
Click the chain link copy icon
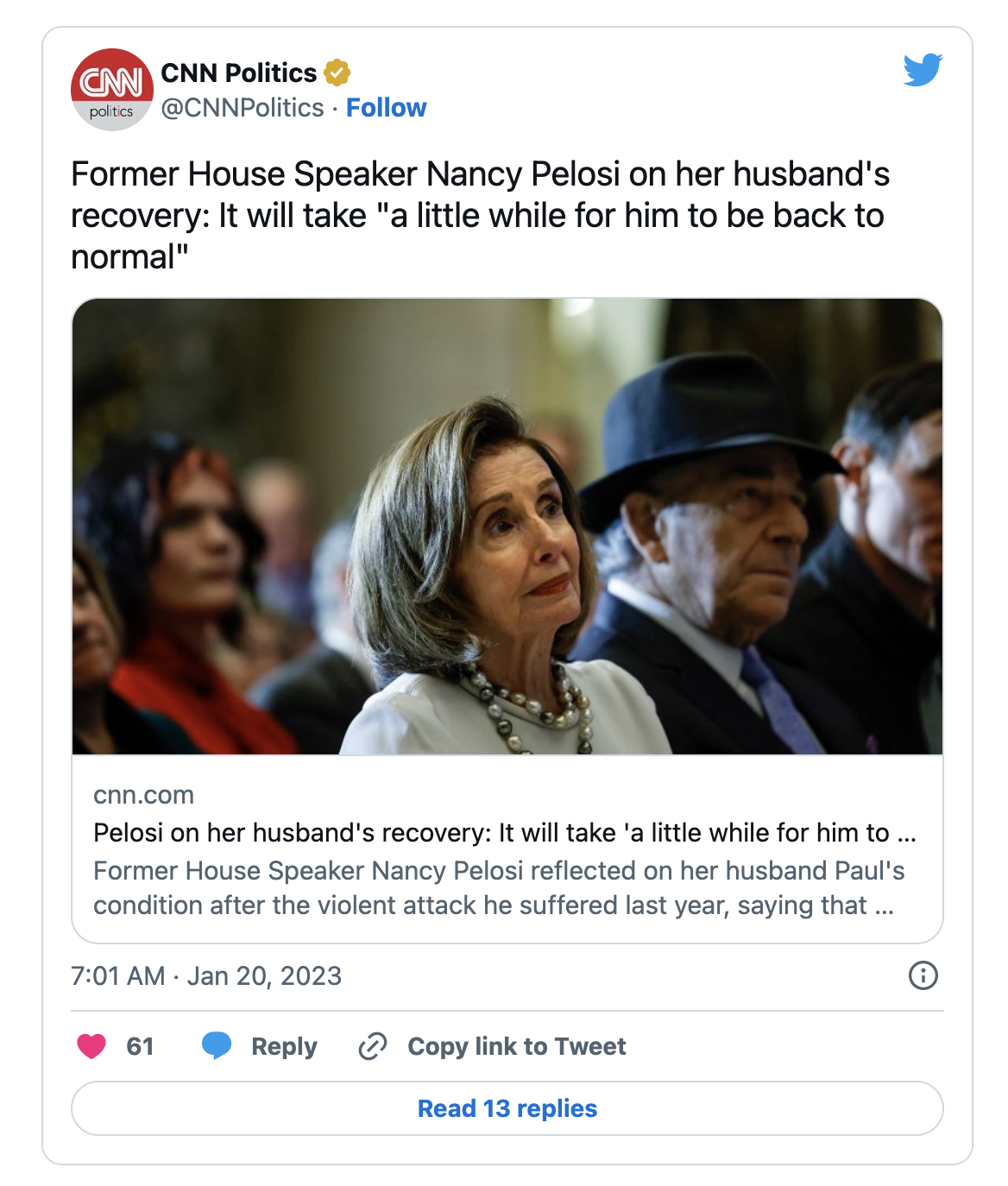tap(373, 1046)
